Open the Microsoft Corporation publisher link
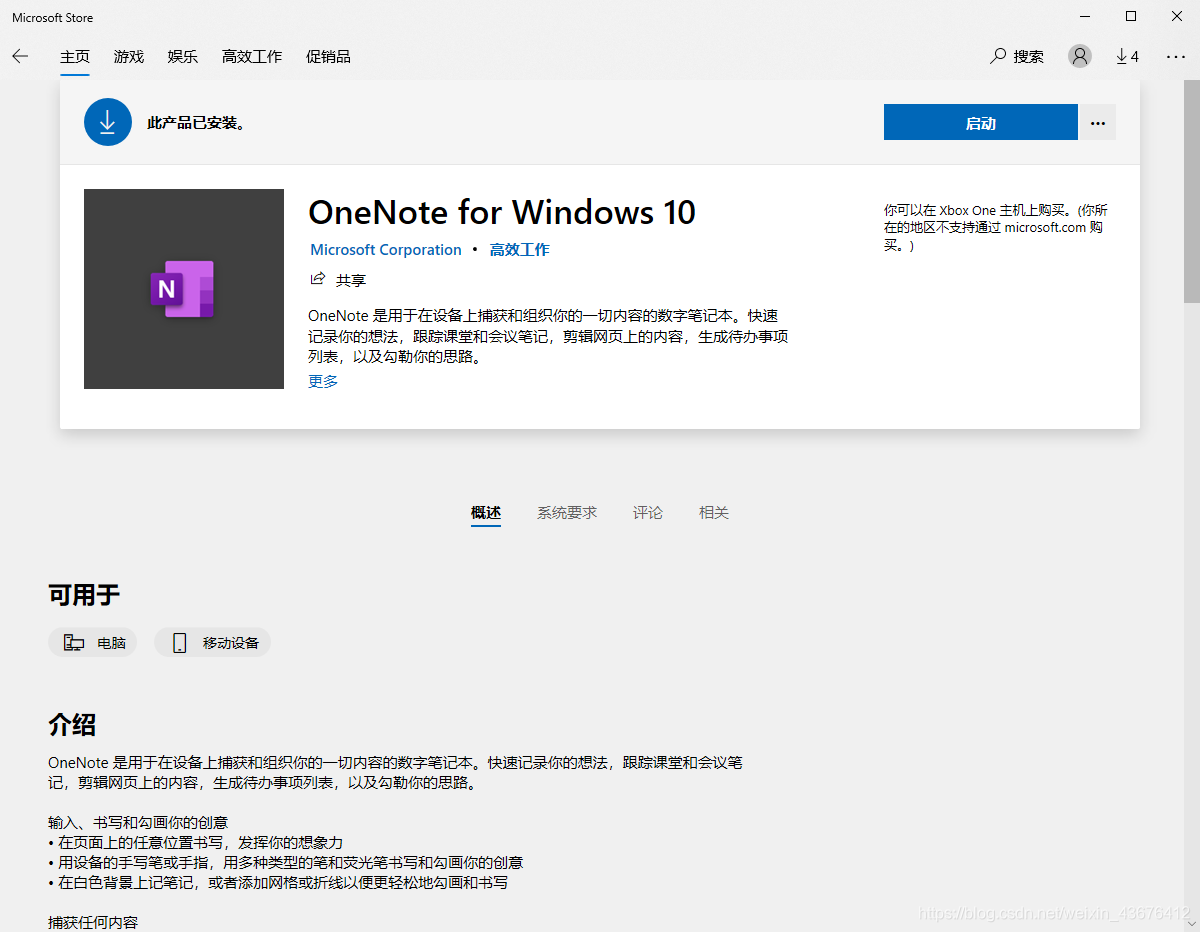 386,250
